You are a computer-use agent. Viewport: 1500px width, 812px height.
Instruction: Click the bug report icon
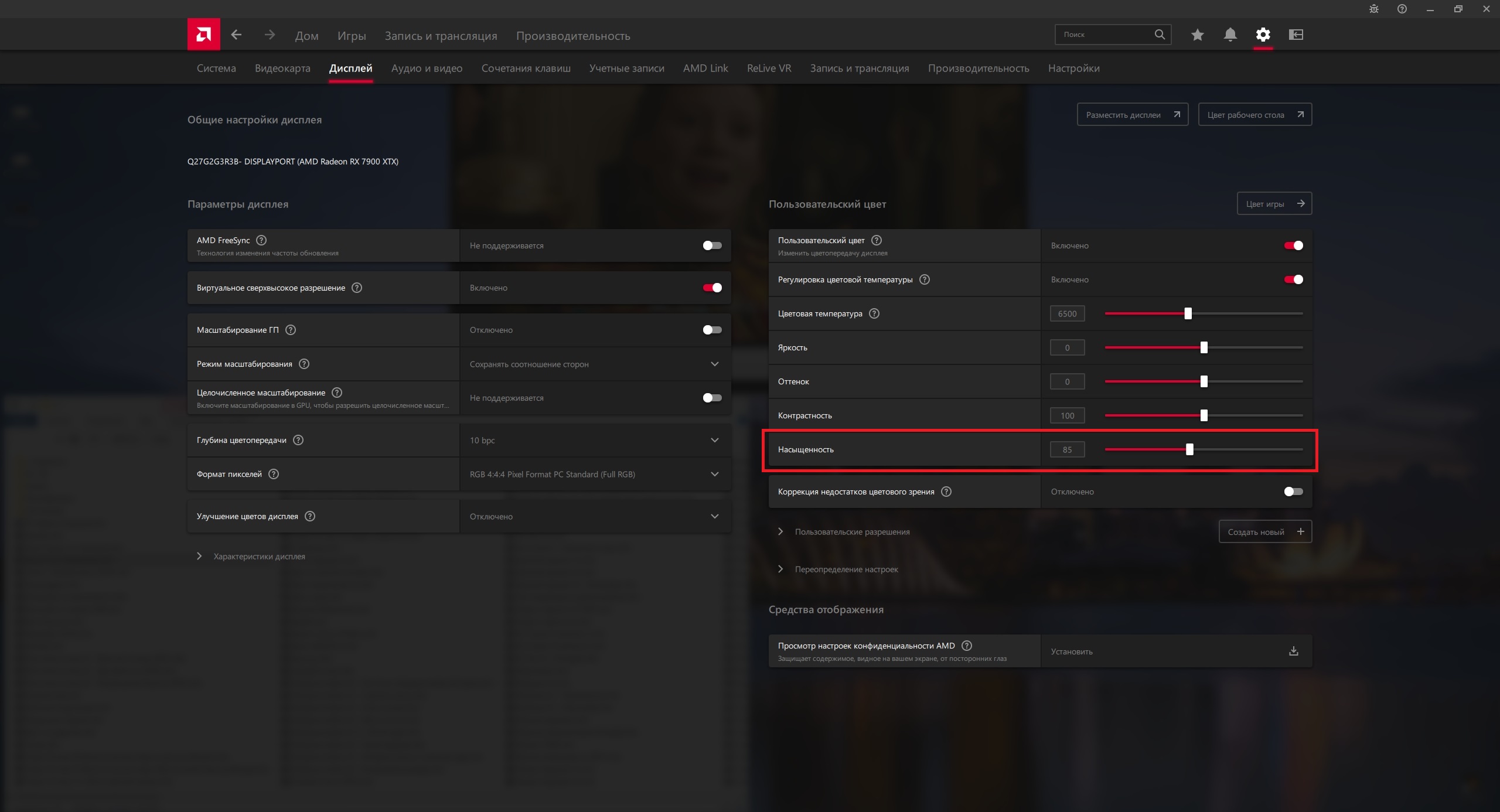(1373, 9)
